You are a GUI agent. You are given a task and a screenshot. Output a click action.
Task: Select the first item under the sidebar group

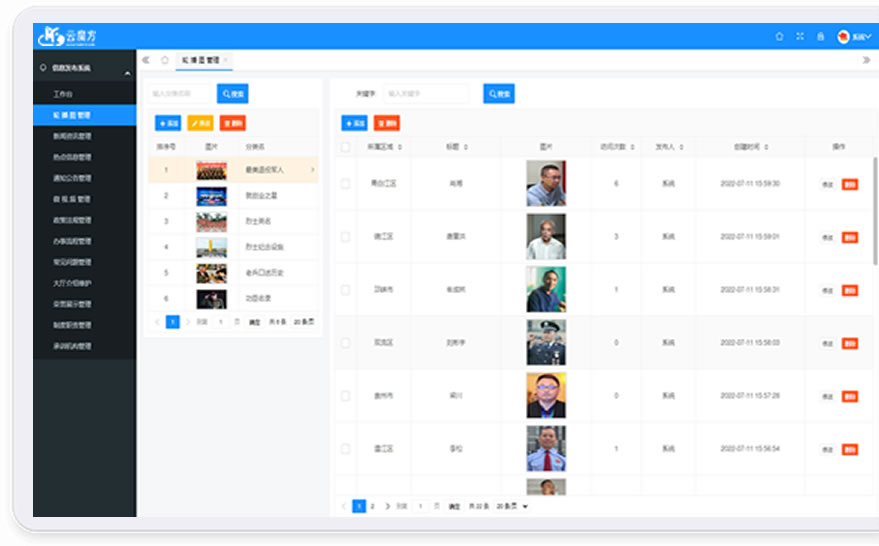click(x=64, y=94)
